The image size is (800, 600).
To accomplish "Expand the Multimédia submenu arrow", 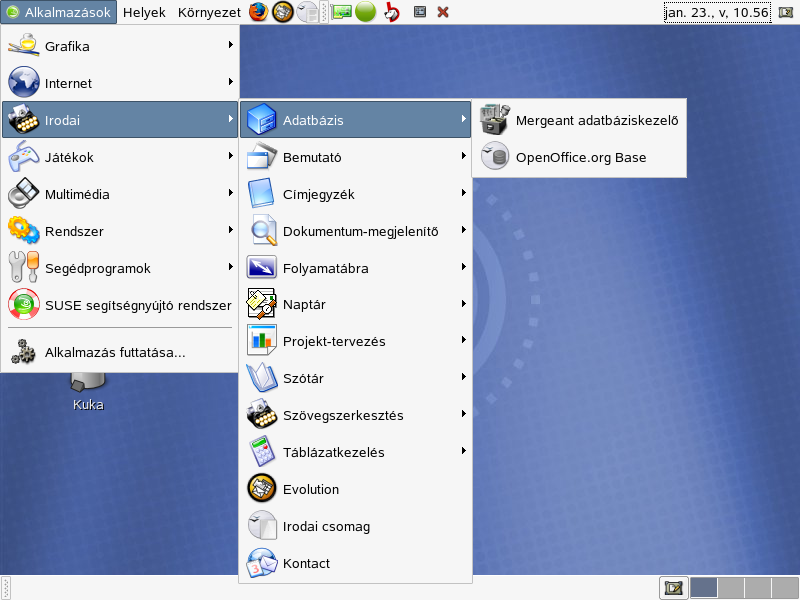I will (231, 193).
